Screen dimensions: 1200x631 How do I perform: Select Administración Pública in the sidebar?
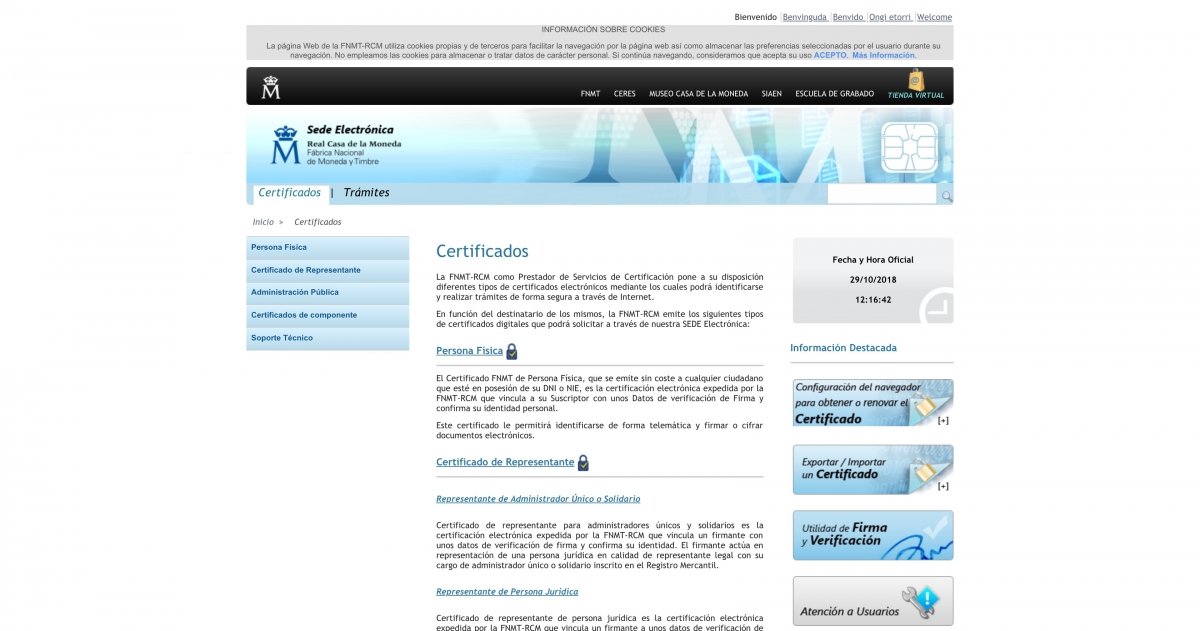click(x=328, y=292)
